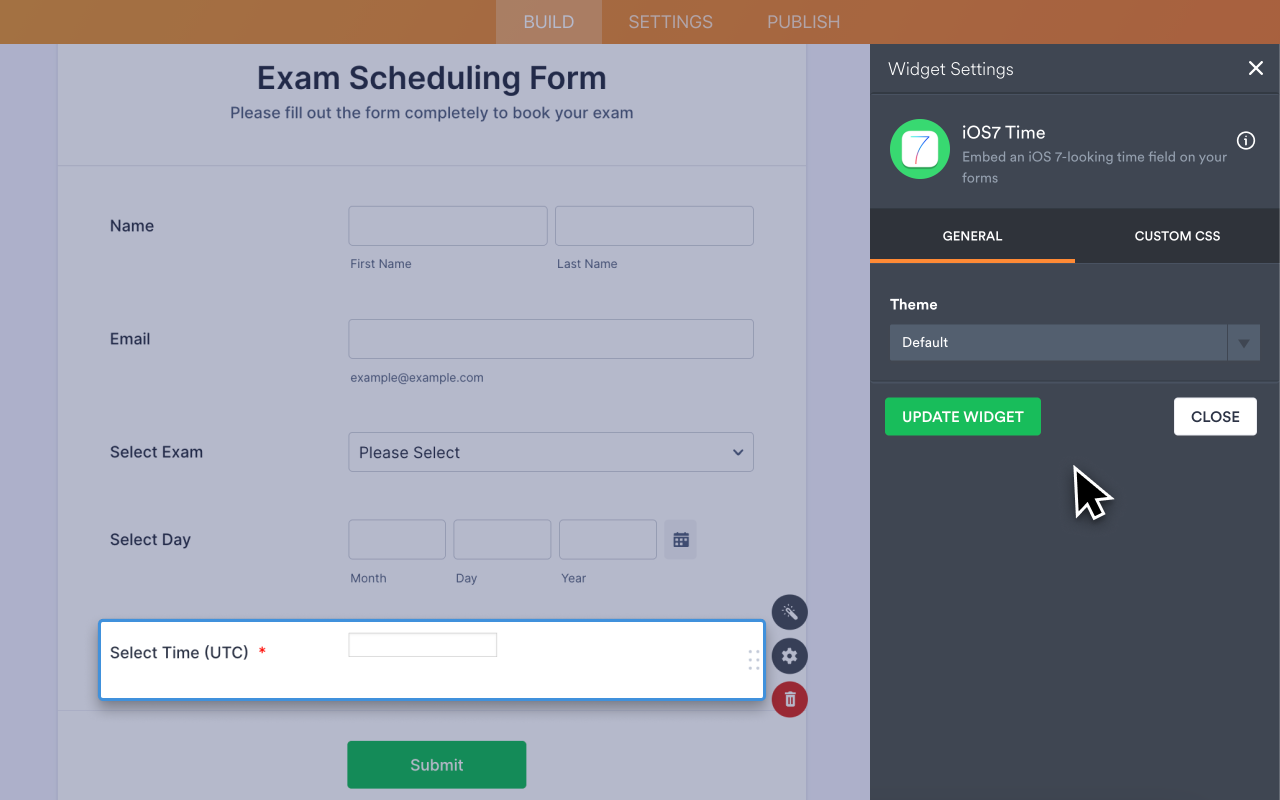Viewport: 1280px width, 800px height.
Task: Click the magic wand widget wizard icon
Action: [789, 612]
